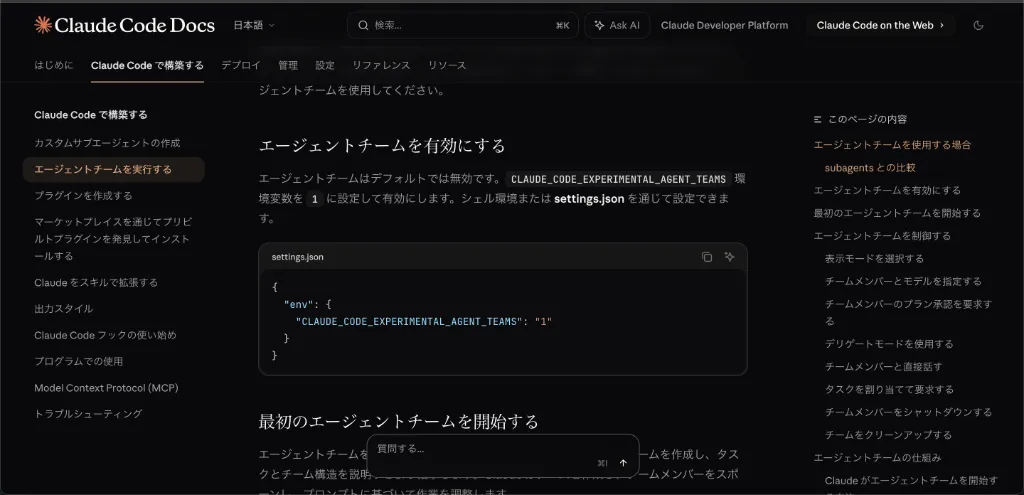Open プラグインを作成する sidebar page
This screenshot has width=1024, height=495.
83,195
